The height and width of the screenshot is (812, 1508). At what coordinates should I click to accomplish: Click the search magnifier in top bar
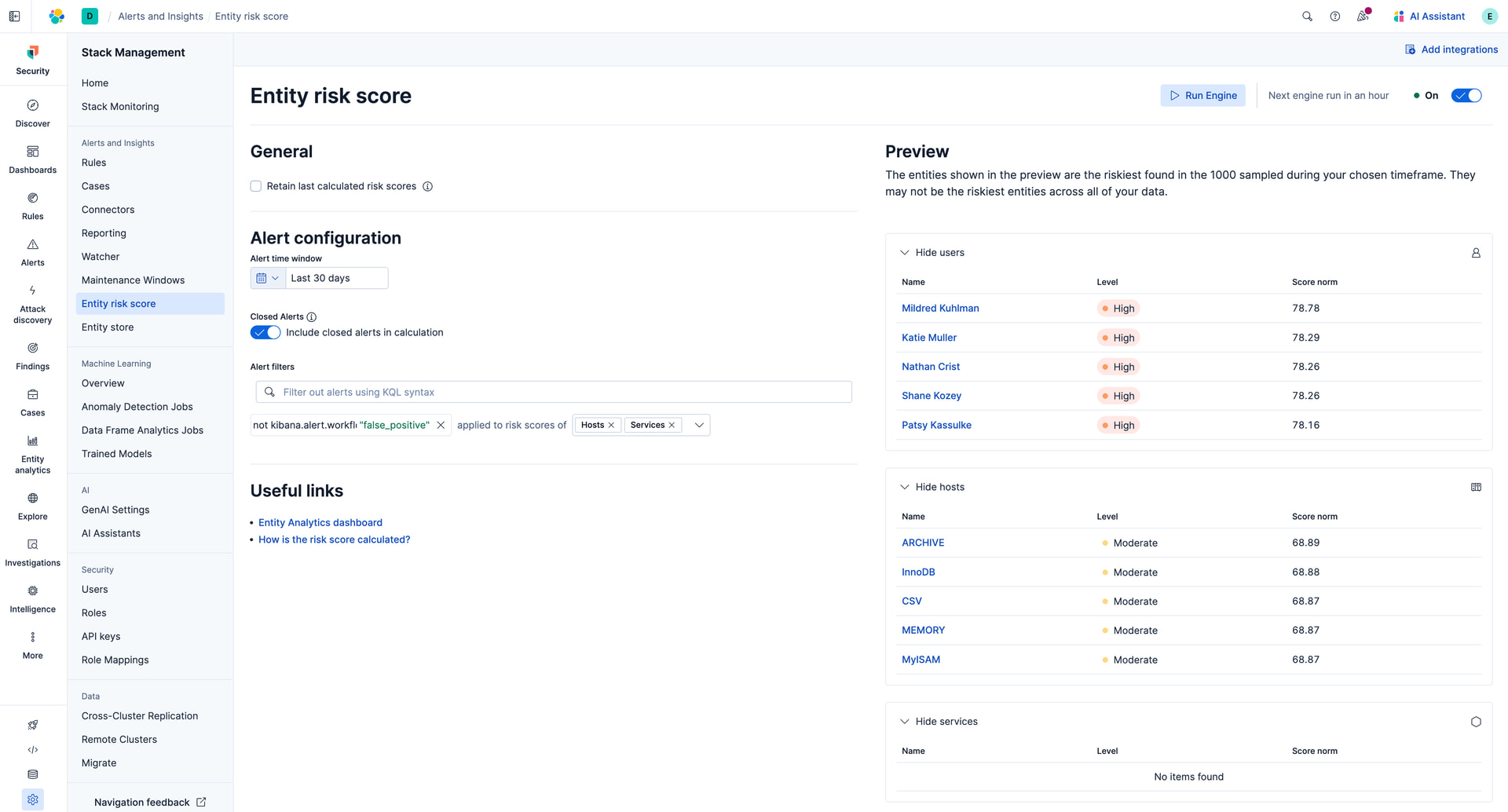[1307, 16]
